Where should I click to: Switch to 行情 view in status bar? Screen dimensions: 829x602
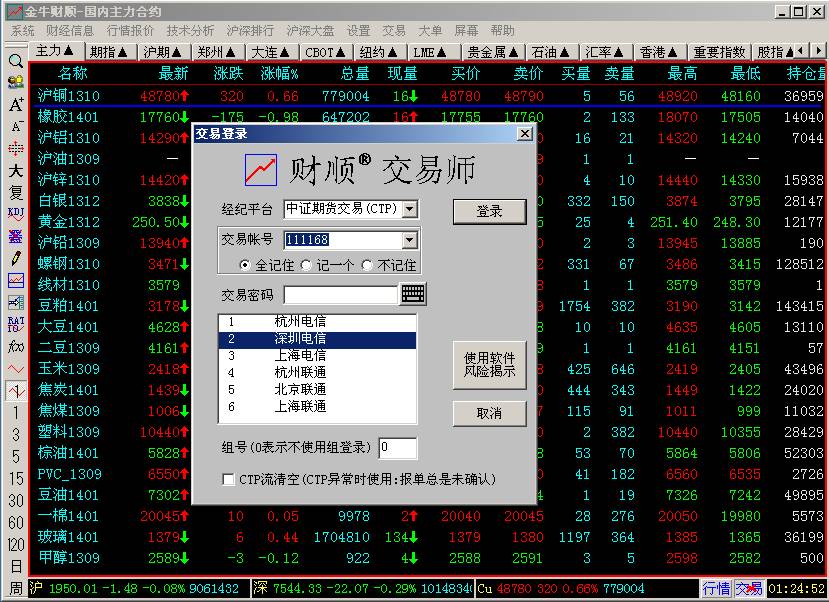click(x=717, y=588)
